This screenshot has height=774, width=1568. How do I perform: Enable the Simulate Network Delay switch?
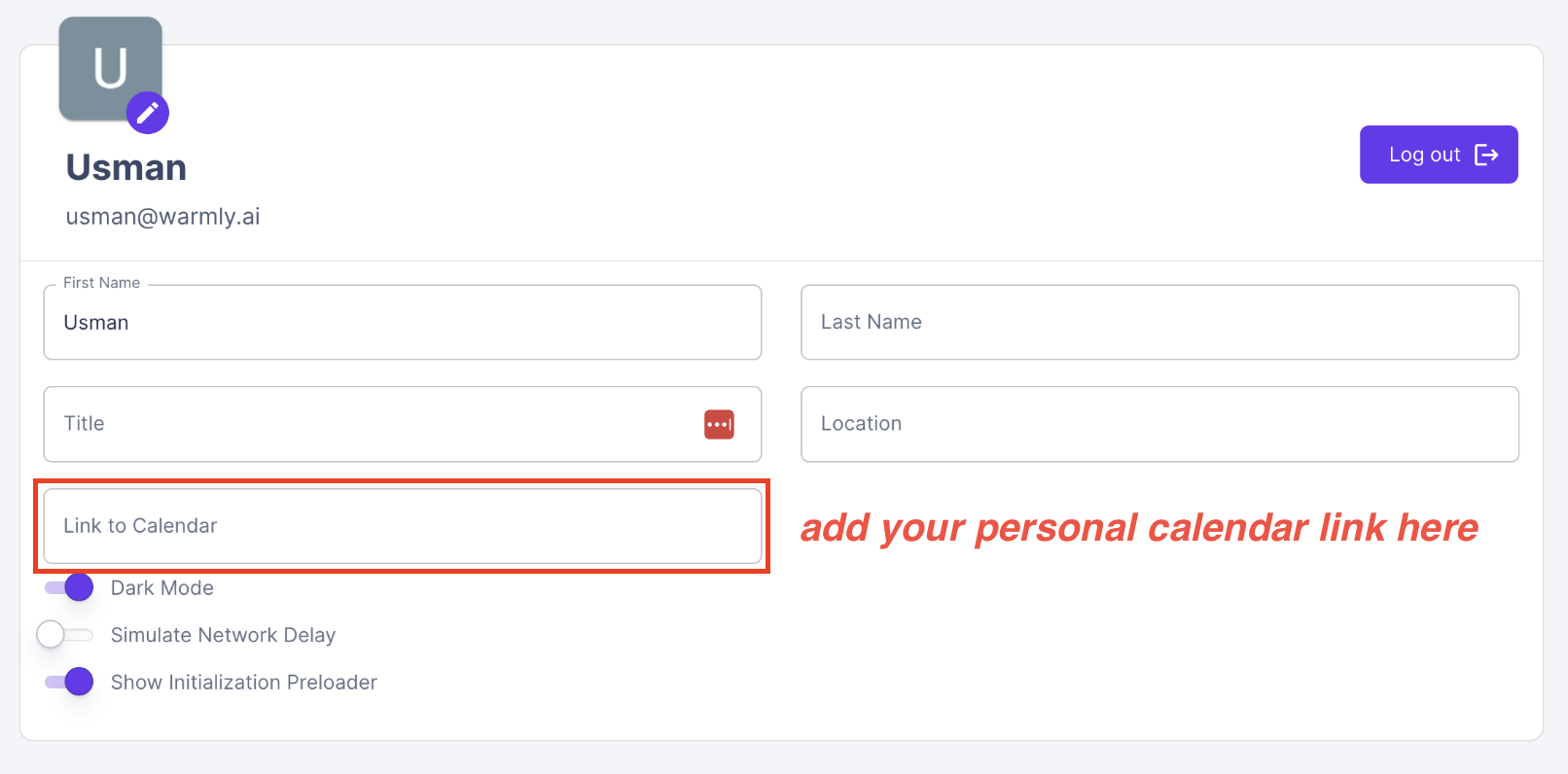click(x=65, y=635)
